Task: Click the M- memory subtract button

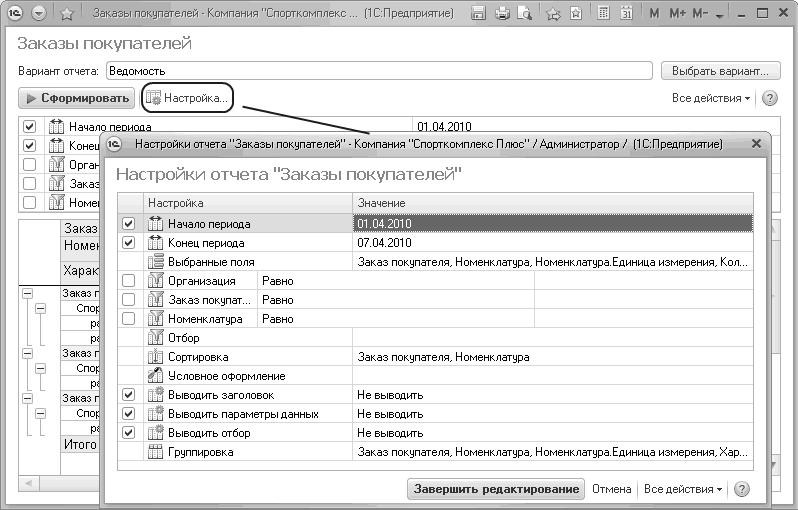Action: 700,13
